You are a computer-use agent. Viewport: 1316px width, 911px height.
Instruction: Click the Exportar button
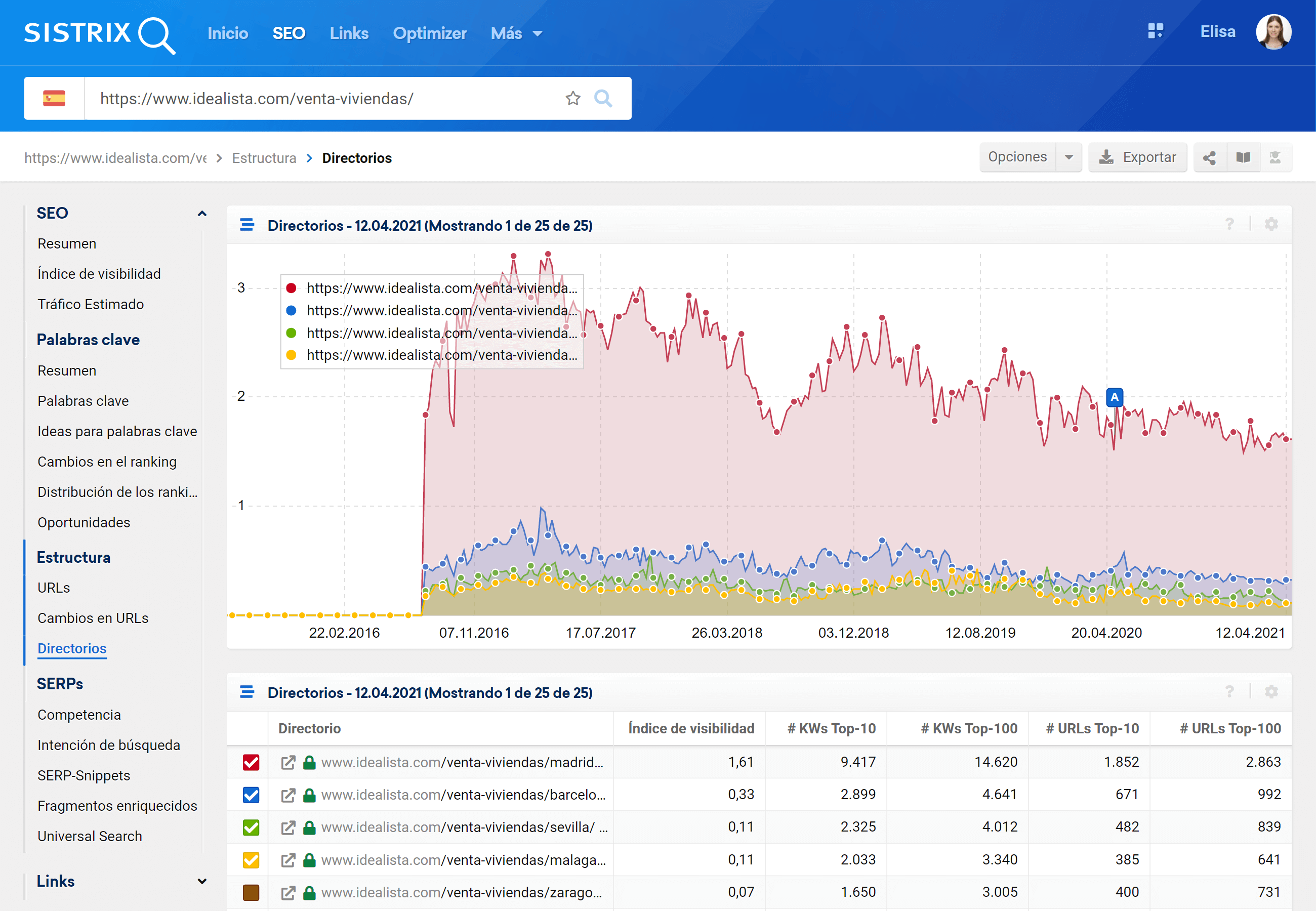click(1137, 157)
